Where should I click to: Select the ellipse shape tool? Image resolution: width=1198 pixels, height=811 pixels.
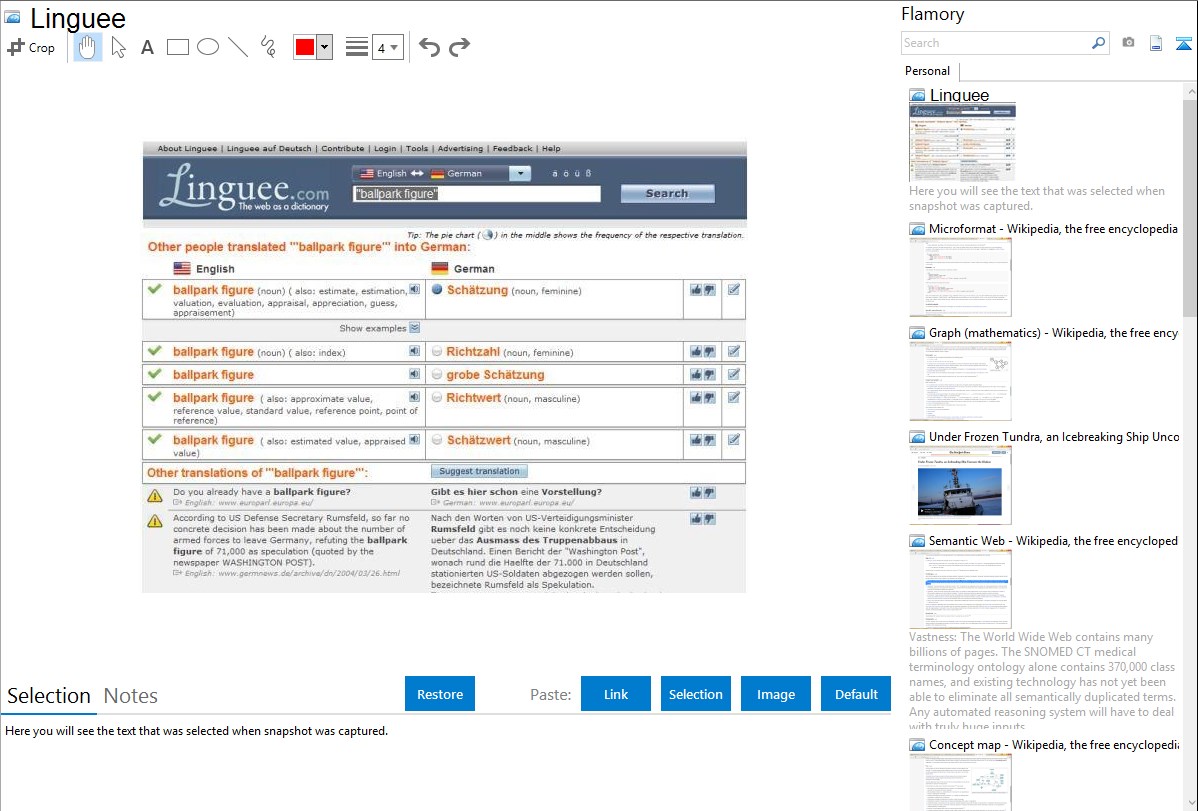tap(208, 47)
